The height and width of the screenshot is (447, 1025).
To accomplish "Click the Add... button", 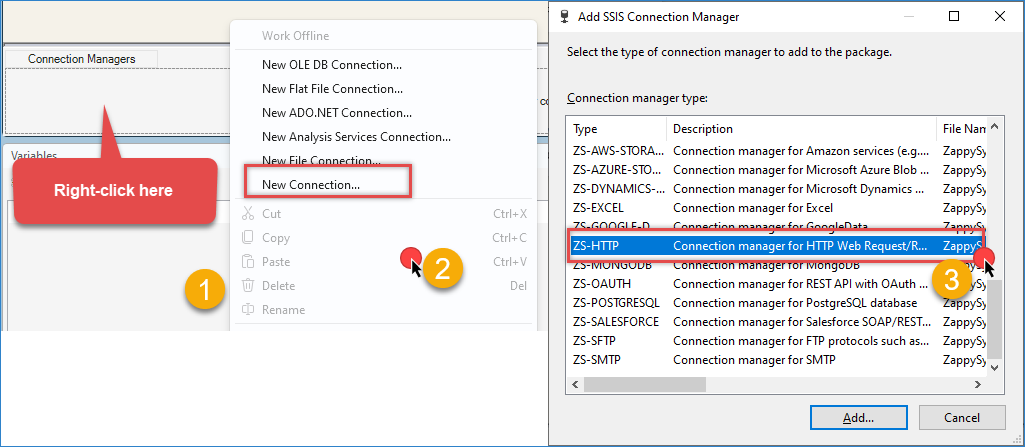I will click(x=858, y=417).
